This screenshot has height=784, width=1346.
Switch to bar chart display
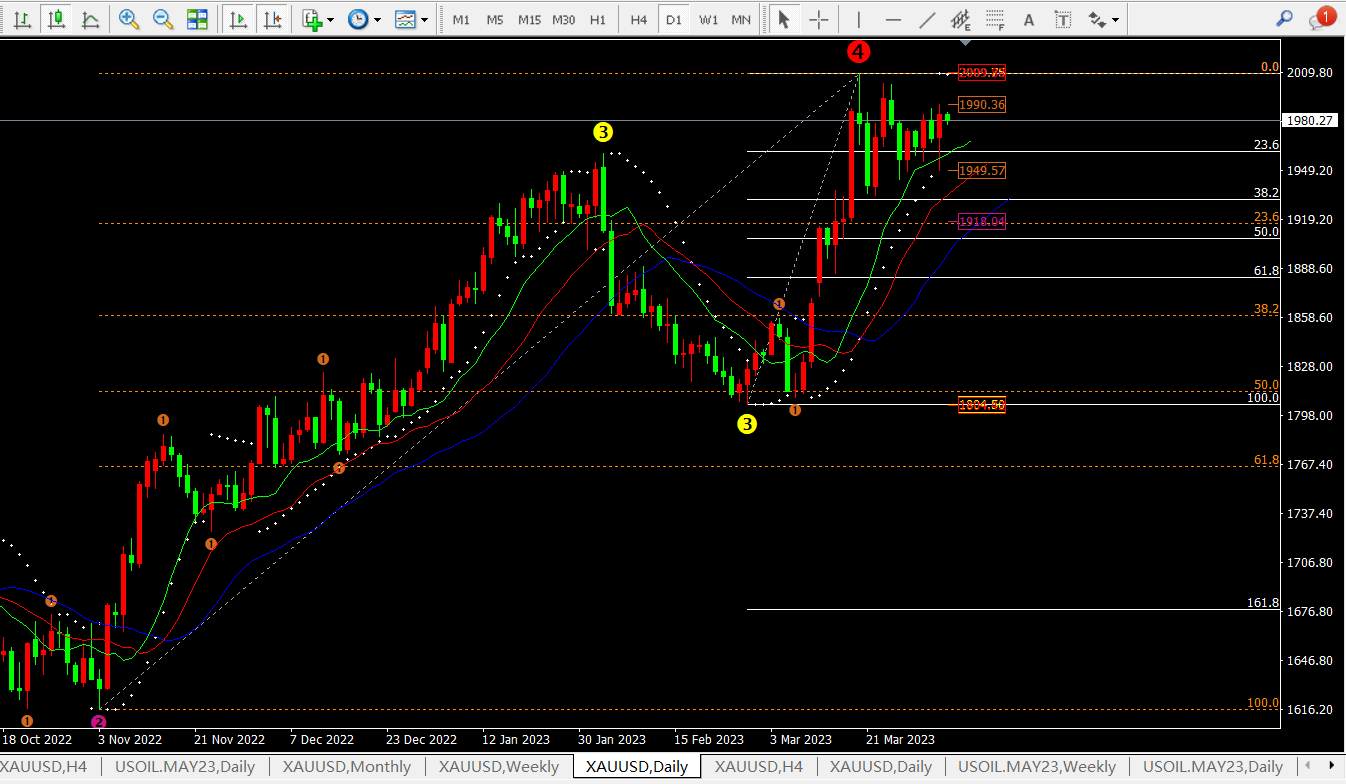click(x=22, y=19)
